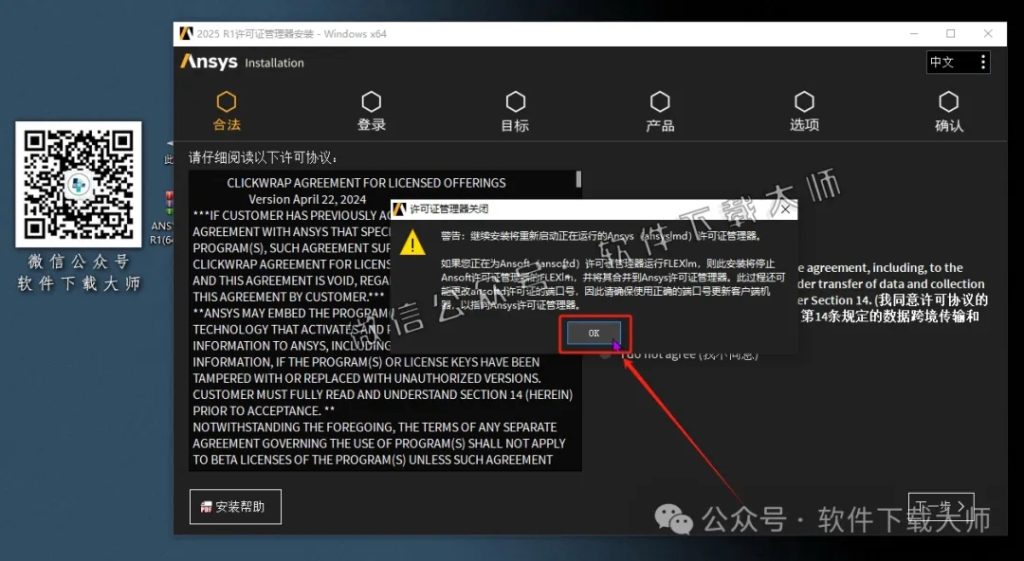Screen dimensions: 1024x561
Task: Click the Ansys icon in the dialog title bar
Action: pos(399,210)
